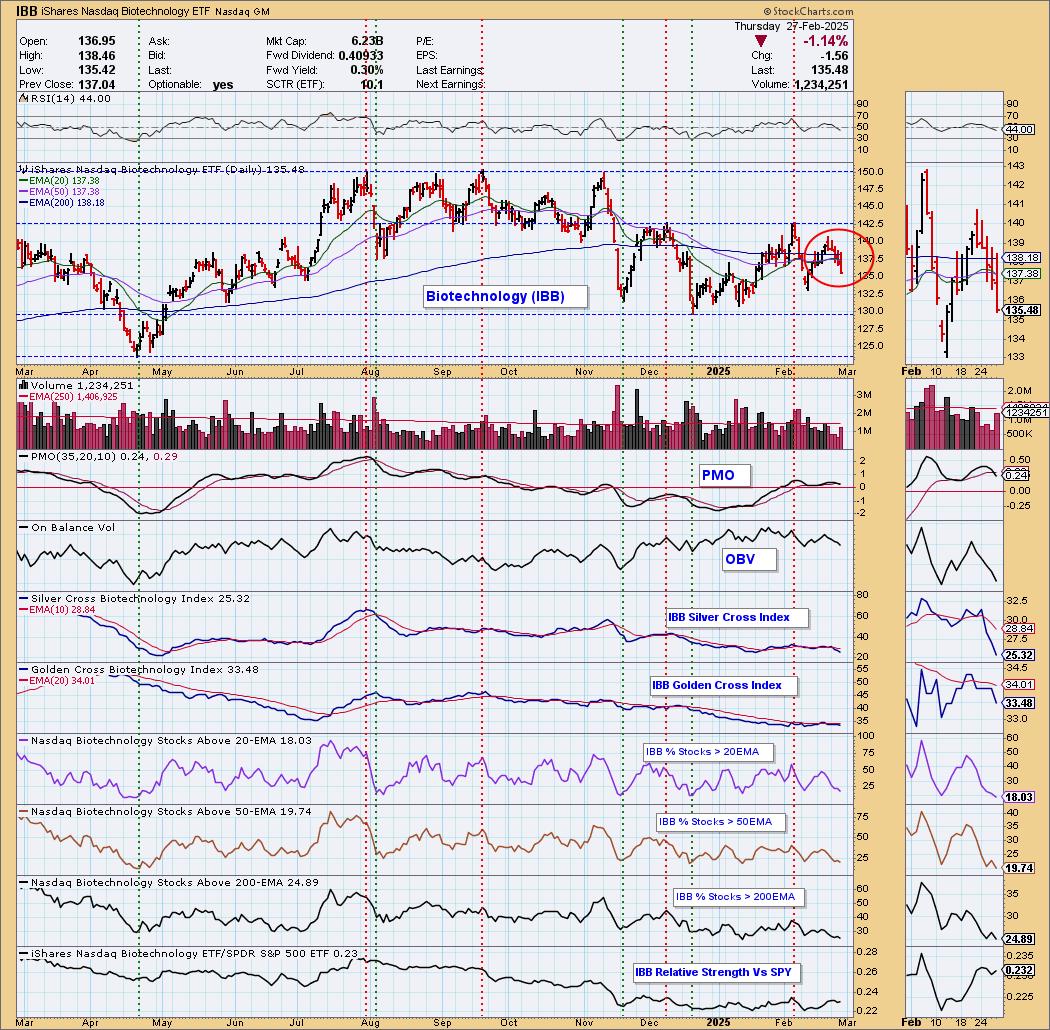Click the Chg value -1.56
This screenshot has width=1050, height=1030.
(x=834, y=56)
